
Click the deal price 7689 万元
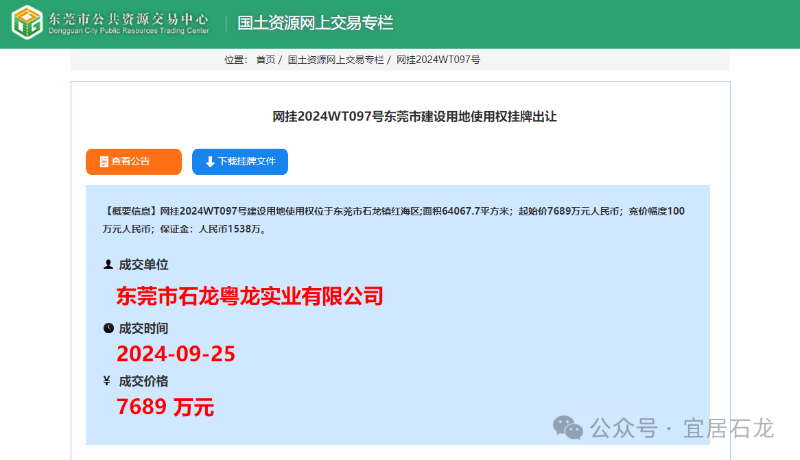tap(165, 406)
